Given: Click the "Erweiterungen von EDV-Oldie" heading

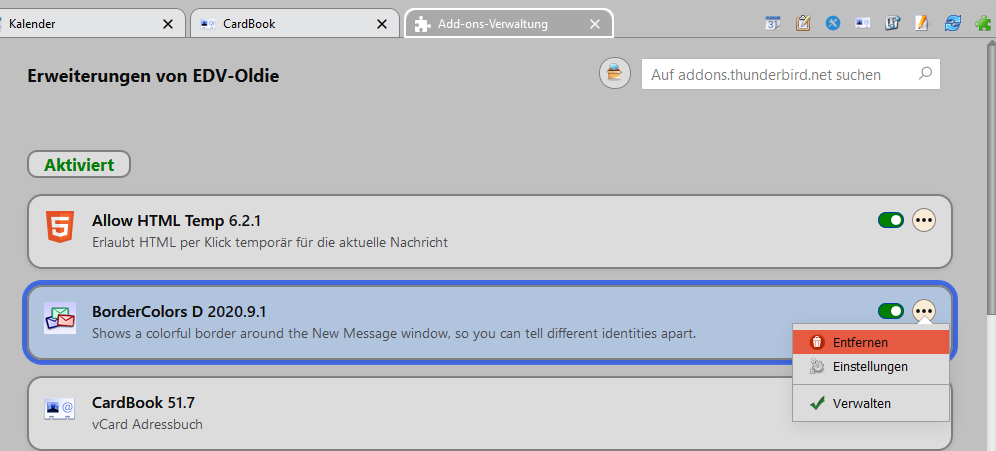Looking at the screenshot, I should (x=153, y=76).
